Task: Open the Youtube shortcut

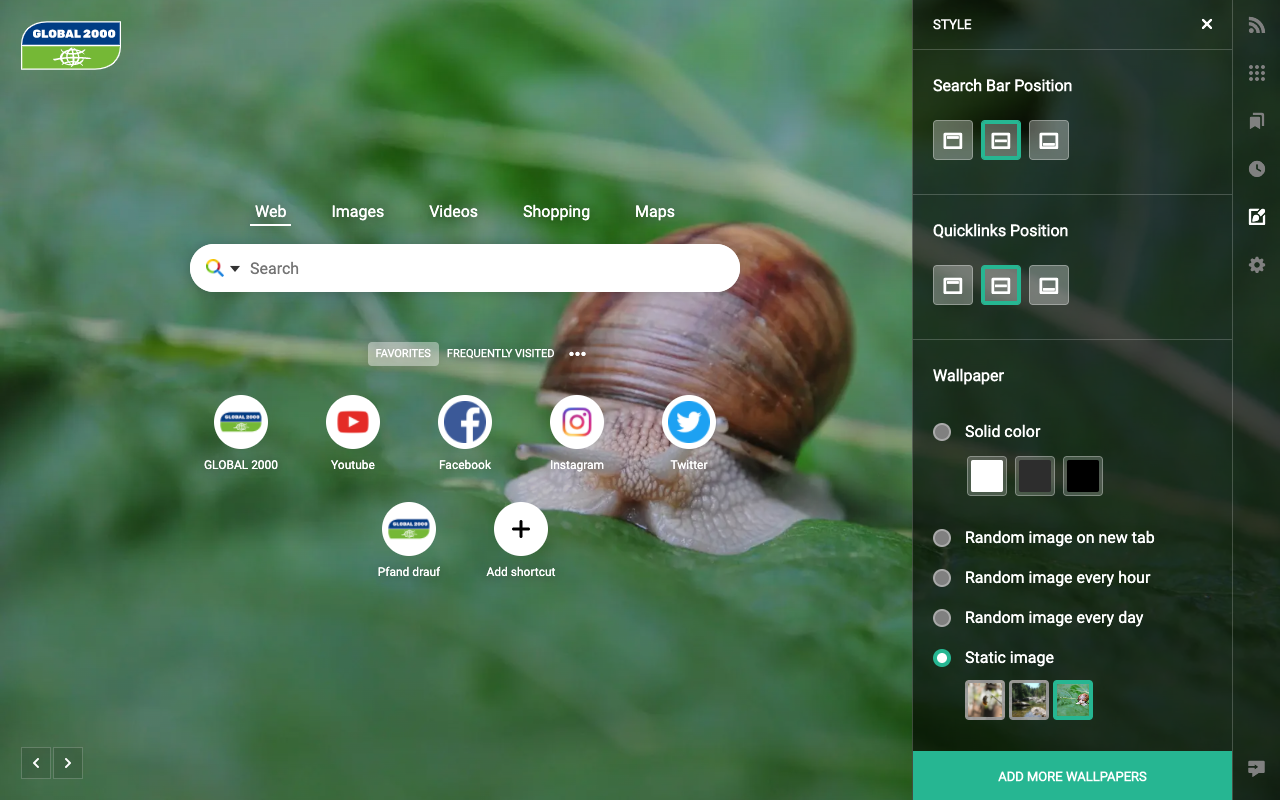Action: coord(353,422)
